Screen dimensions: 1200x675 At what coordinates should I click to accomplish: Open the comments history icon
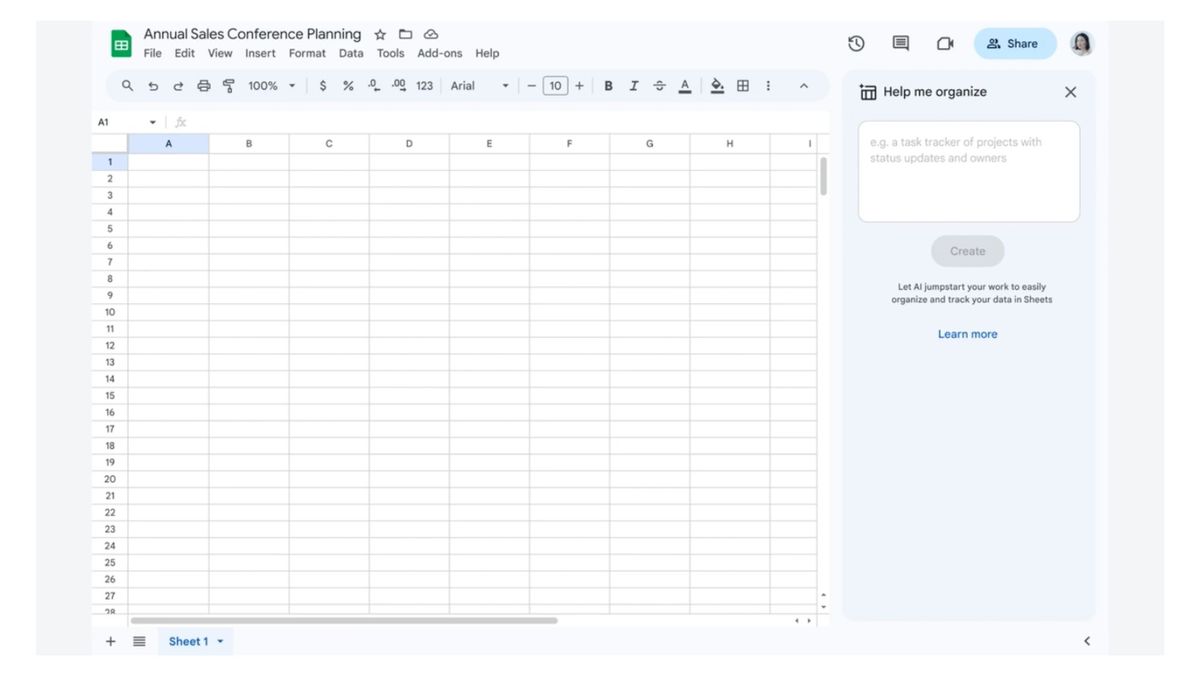coord(900,43)
